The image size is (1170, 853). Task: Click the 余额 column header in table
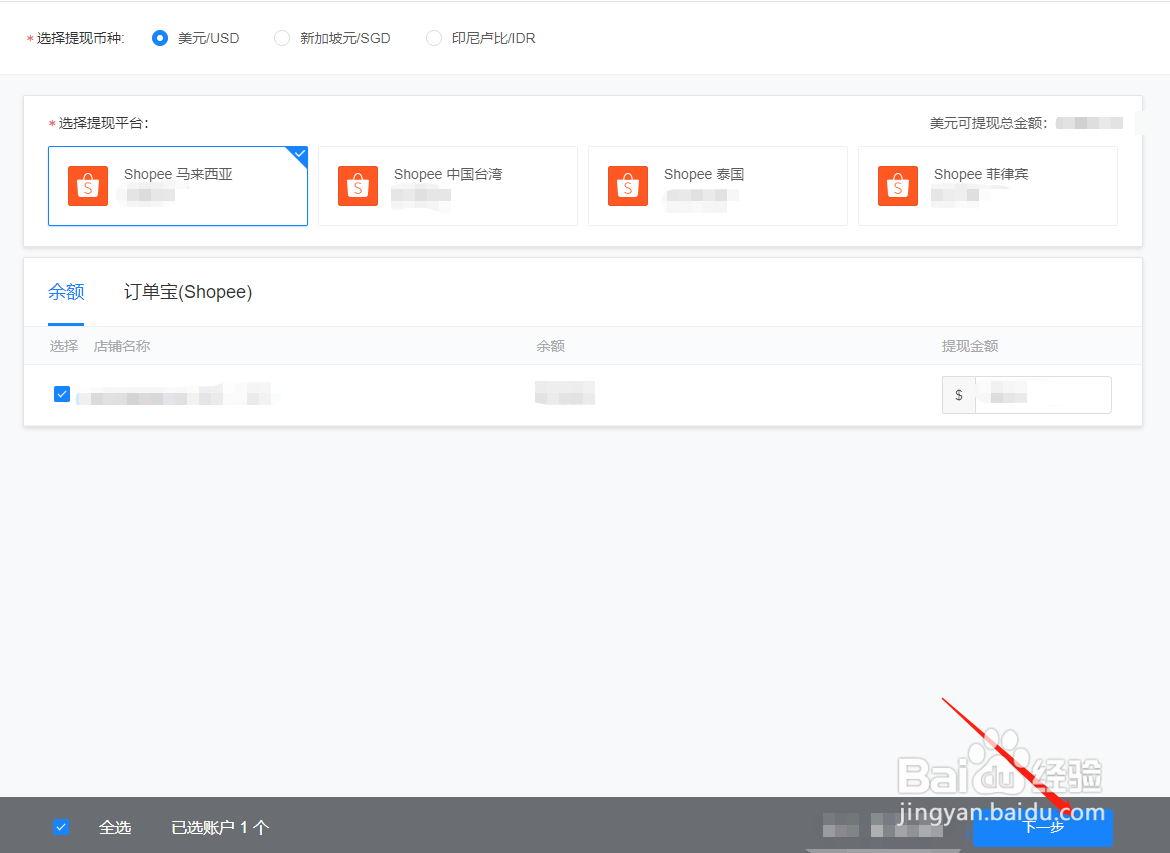point(551,346)
